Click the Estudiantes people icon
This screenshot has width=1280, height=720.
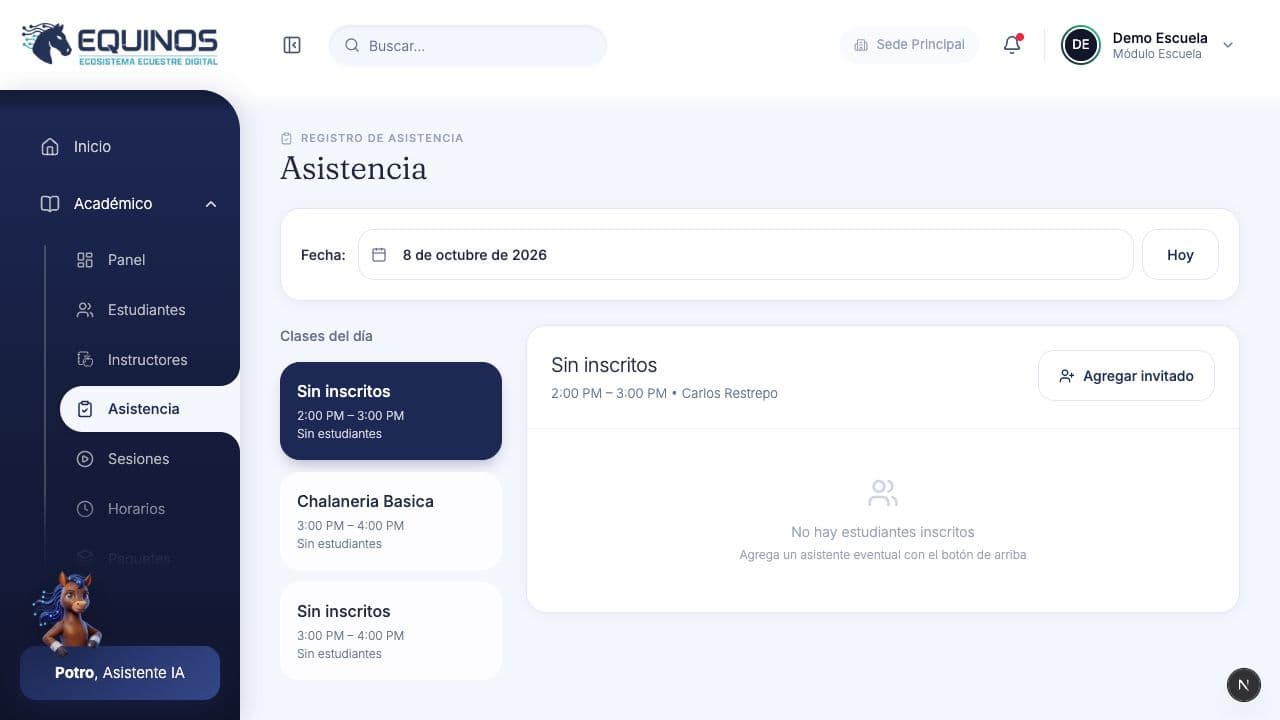[85, 310]
